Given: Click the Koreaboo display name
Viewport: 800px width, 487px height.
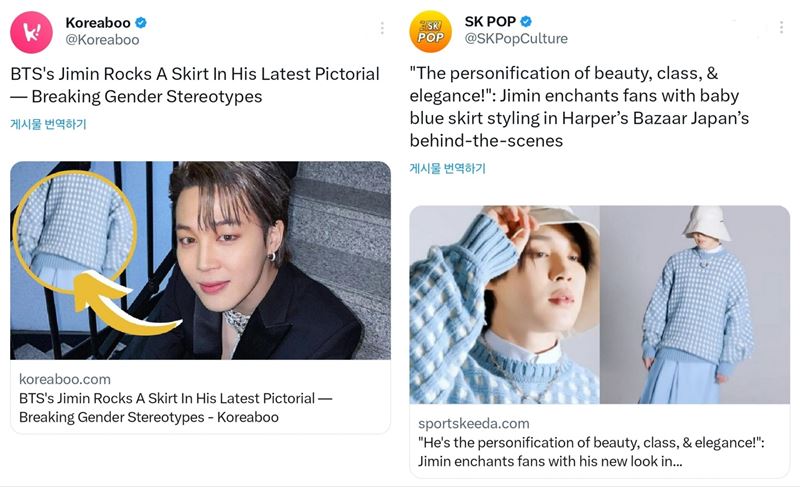Looking at the screenshot, I should tap(98, 22).
